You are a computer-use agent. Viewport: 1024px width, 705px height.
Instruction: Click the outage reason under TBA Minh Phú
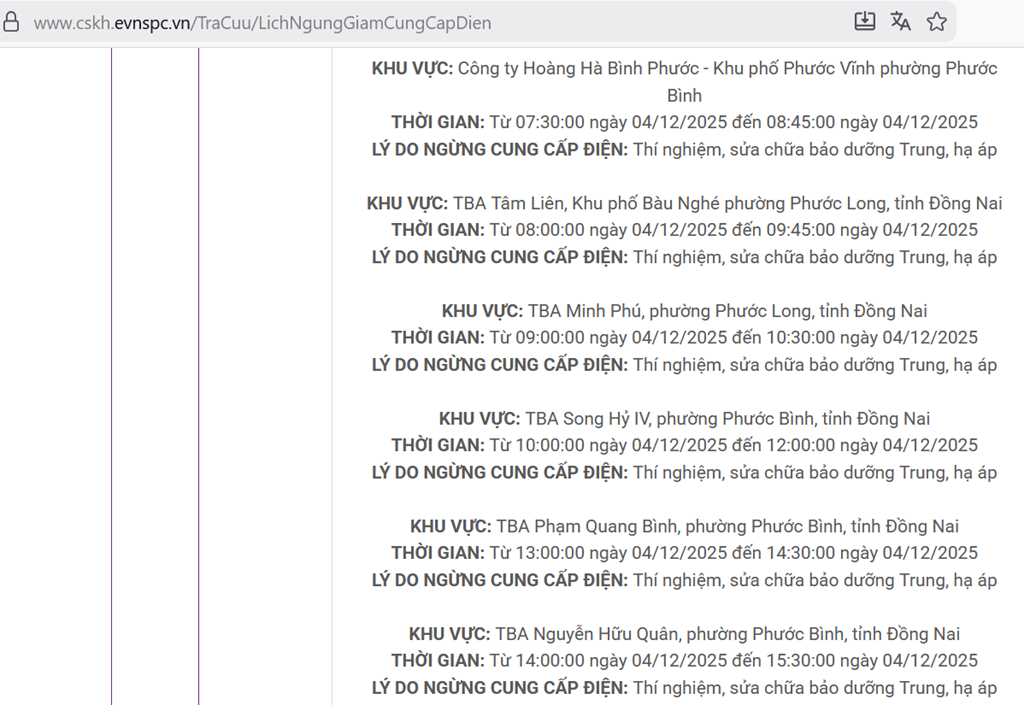[x=684, y=365]
